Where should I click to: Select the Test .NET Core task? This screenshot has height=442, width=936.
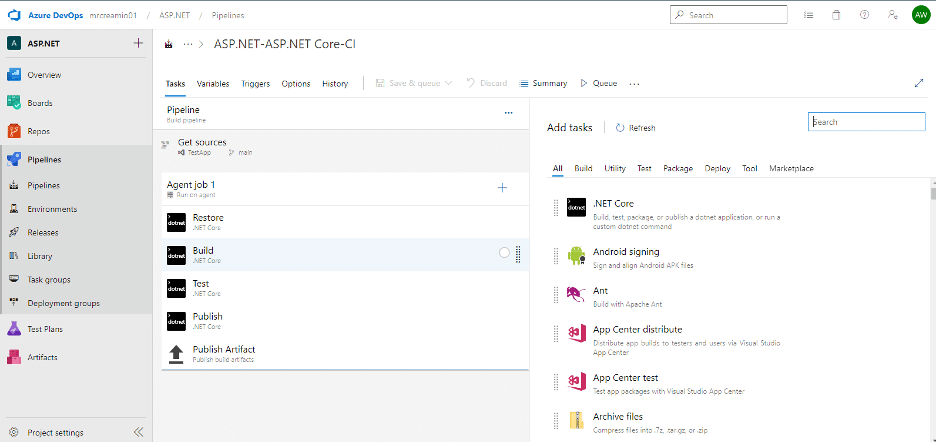tap(346, 288)
